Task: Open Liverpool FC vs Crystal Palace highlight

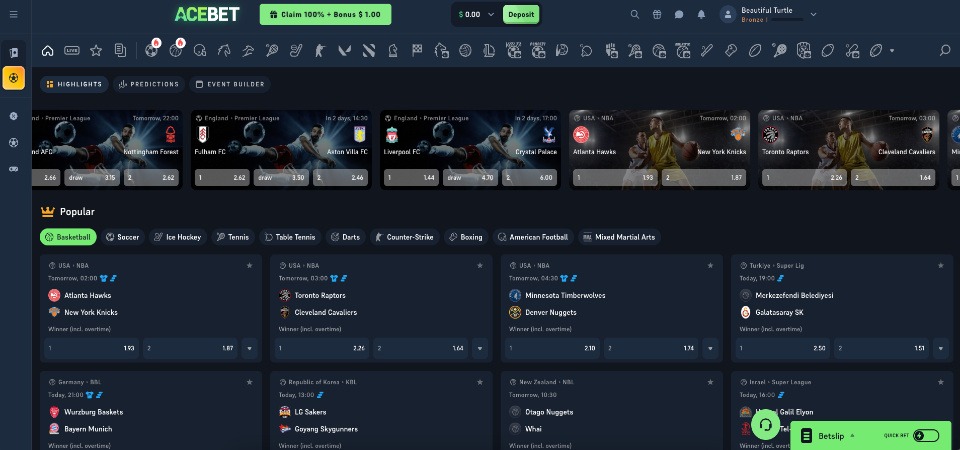Action: click(470, 149)
